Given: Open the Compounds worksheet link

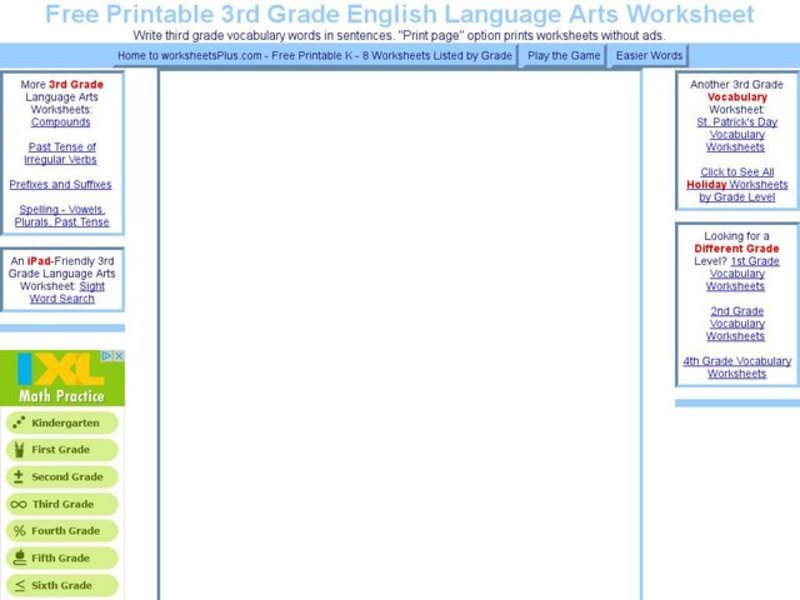Looking at the screenshot, I should 61,122.
